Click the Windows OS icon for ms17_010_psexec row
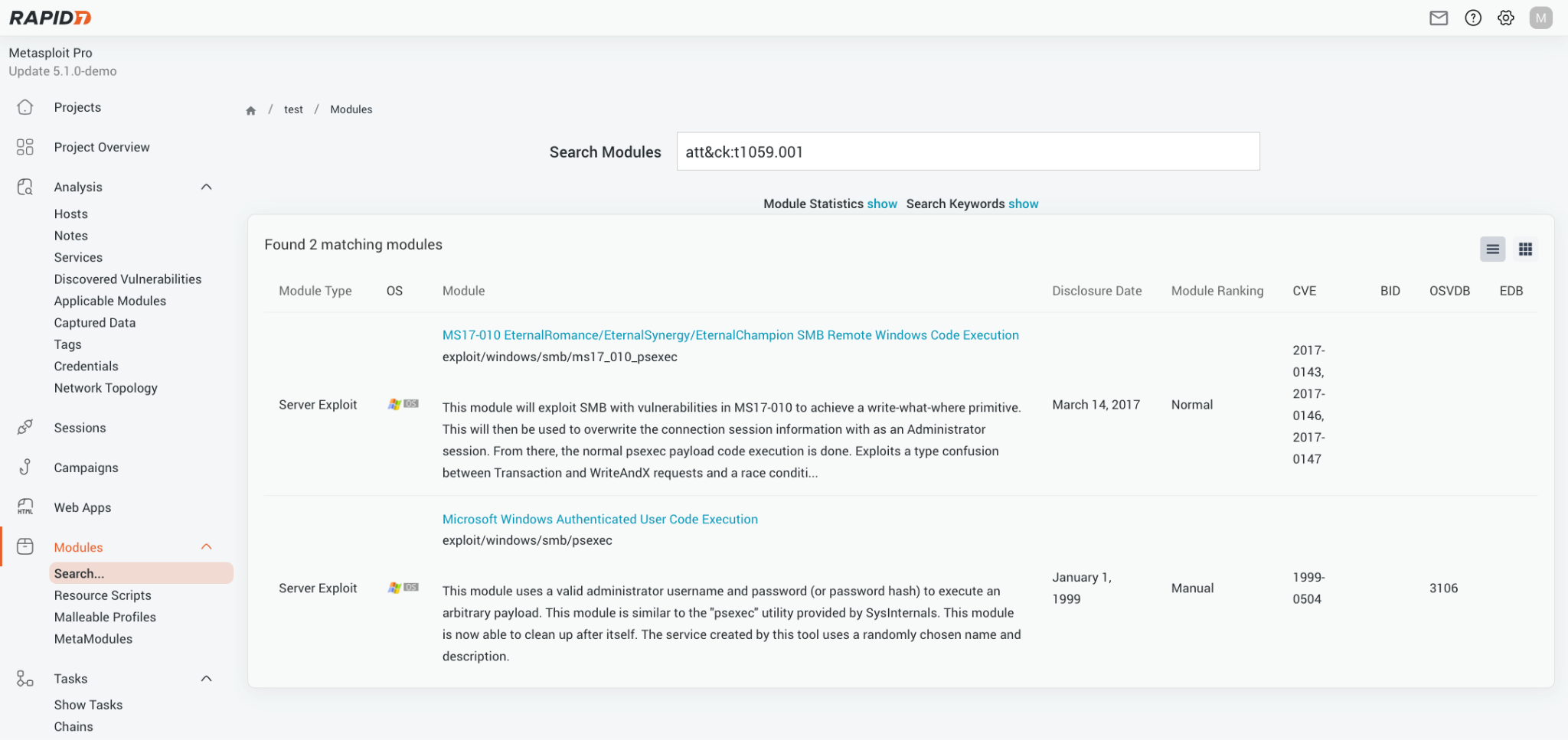Screen dimensions: 1568x740 click(x=403, y=404)
